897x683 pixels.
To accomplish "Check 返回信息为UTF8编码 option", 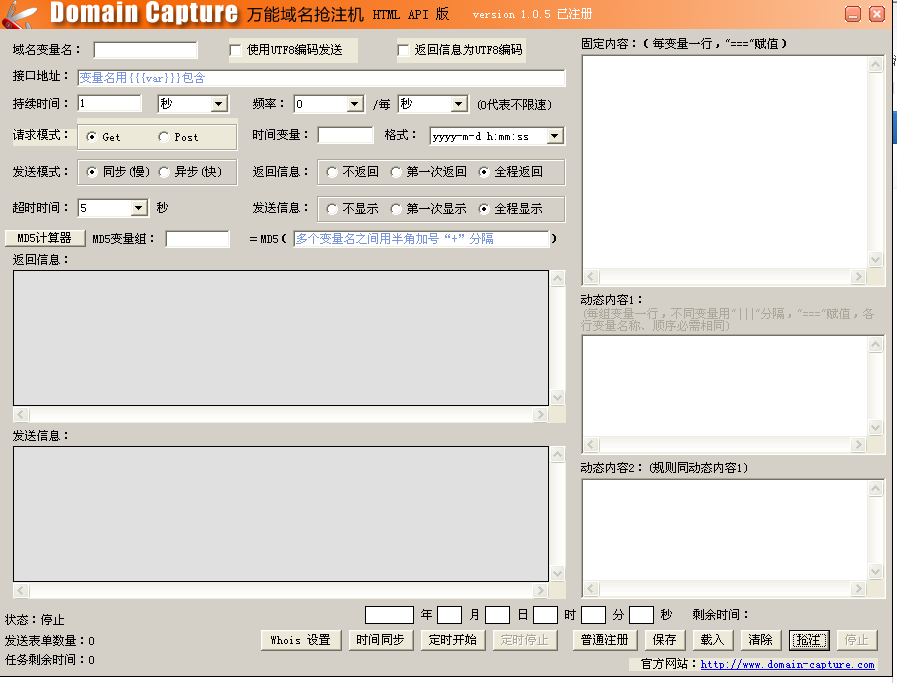I will pyautogui.click(x=404, y=50).
